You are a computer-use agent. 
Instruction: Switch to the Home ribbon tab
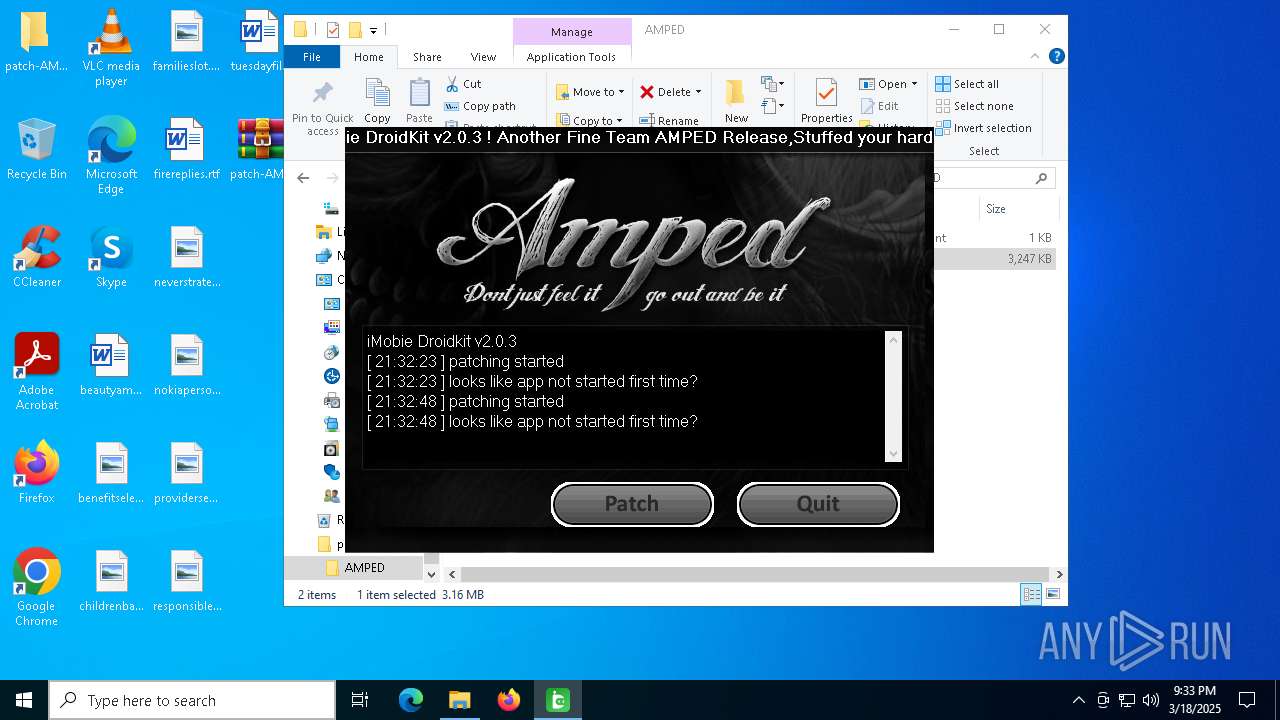368,57
